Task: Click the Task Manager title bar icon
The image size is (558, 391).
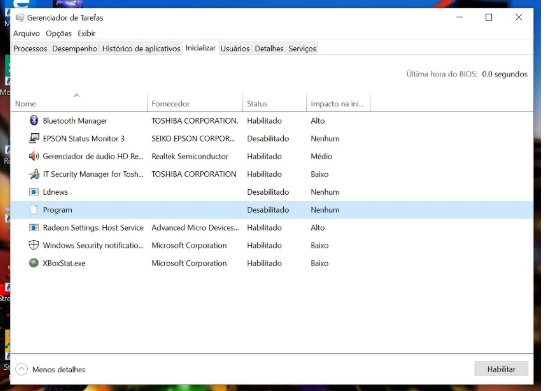Action: tap(20, 18)
